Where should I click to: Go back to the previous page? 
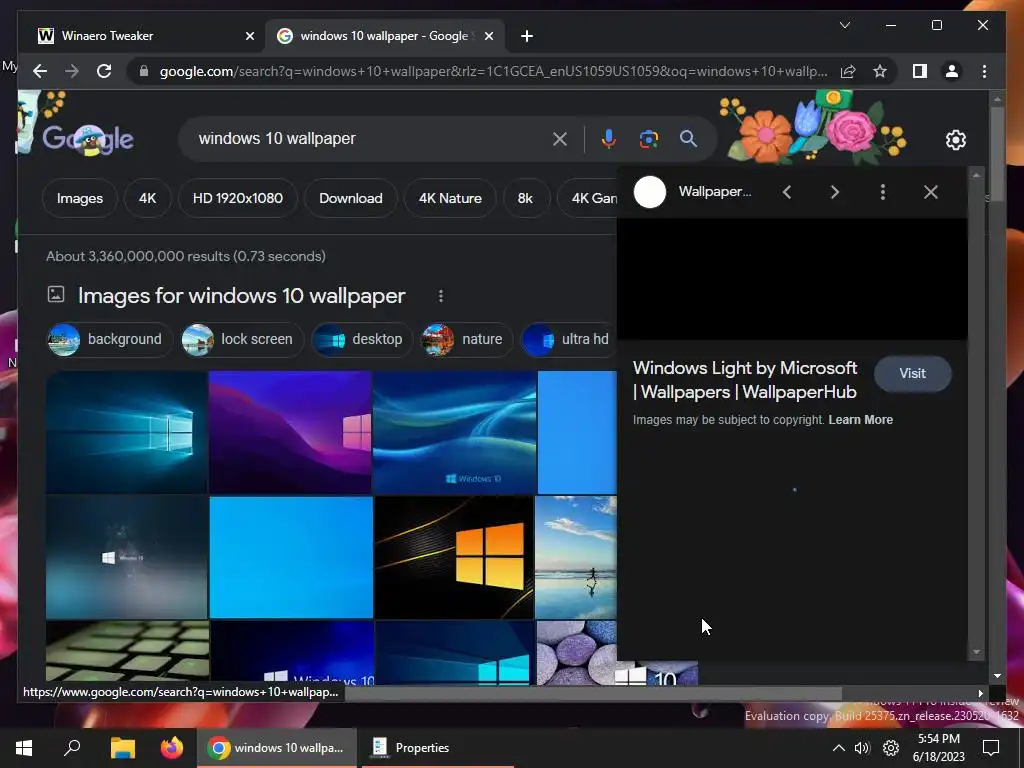click(x=40, y=71)
